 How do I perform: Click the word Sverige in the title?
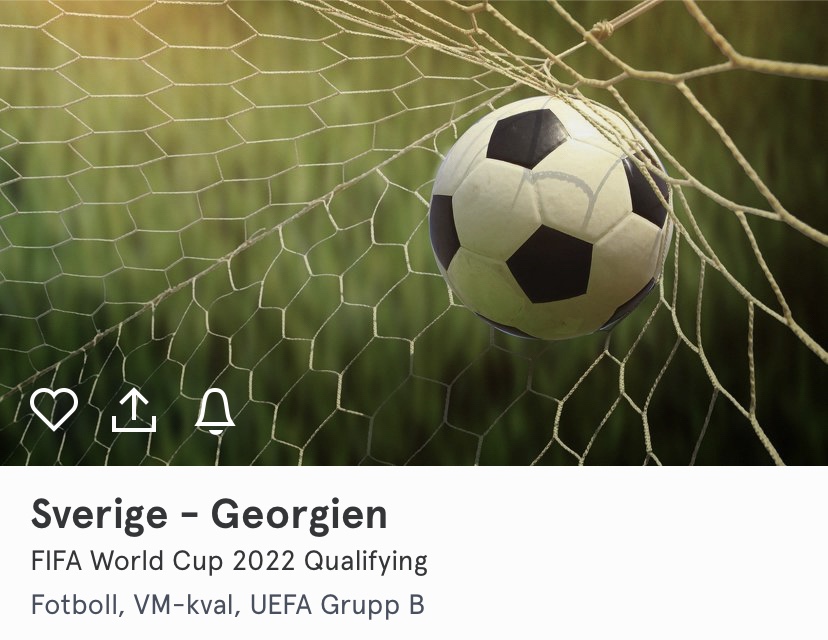(99, 515)
